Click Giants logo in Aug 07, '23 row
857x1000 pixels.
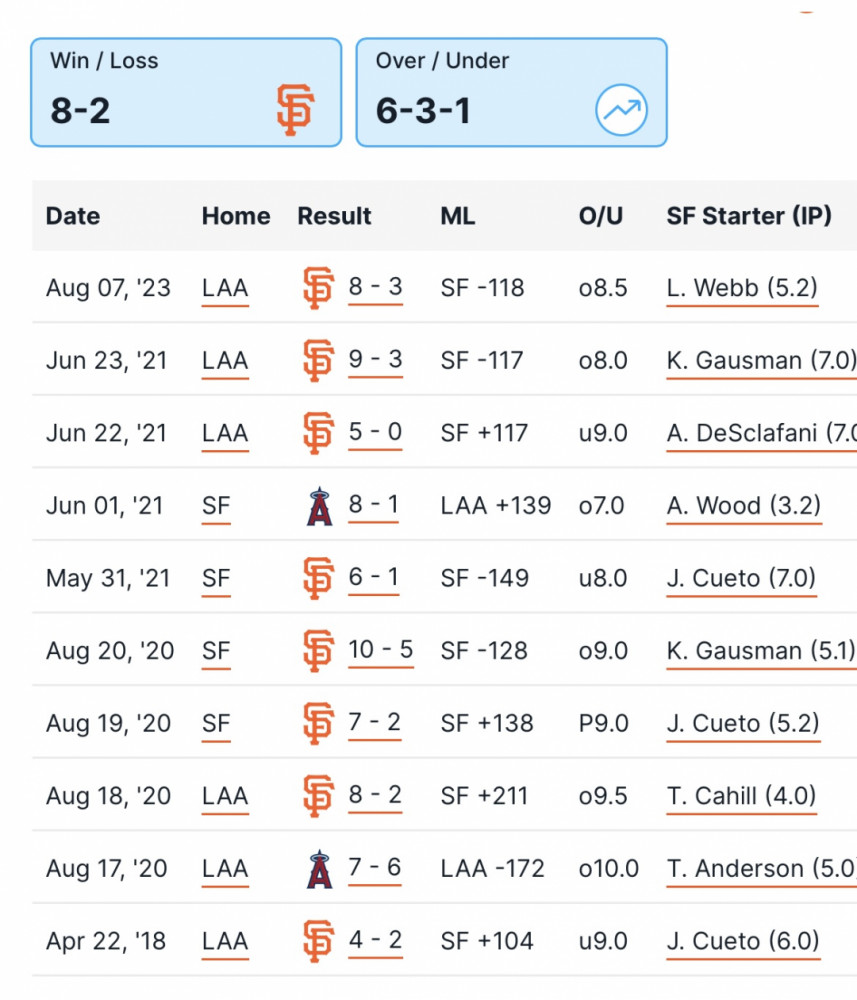[318, 288]
